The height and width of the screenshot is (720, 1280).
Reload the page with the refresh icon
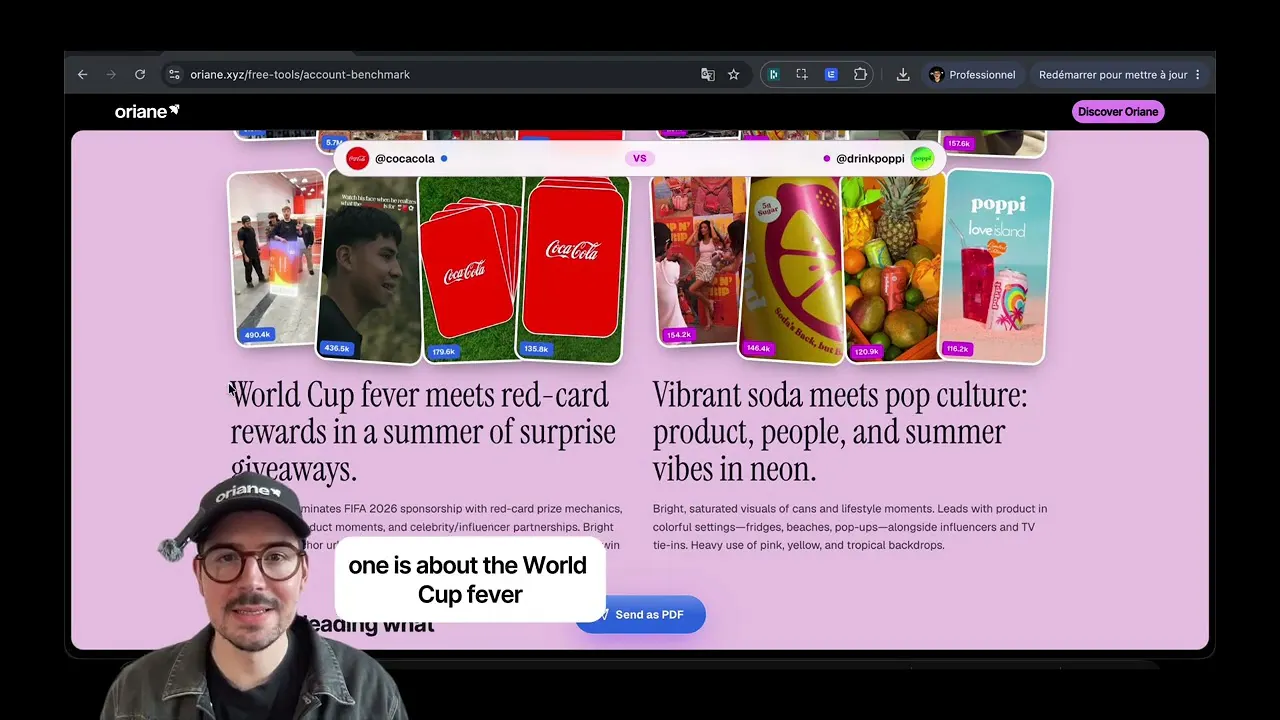[140, 75]
